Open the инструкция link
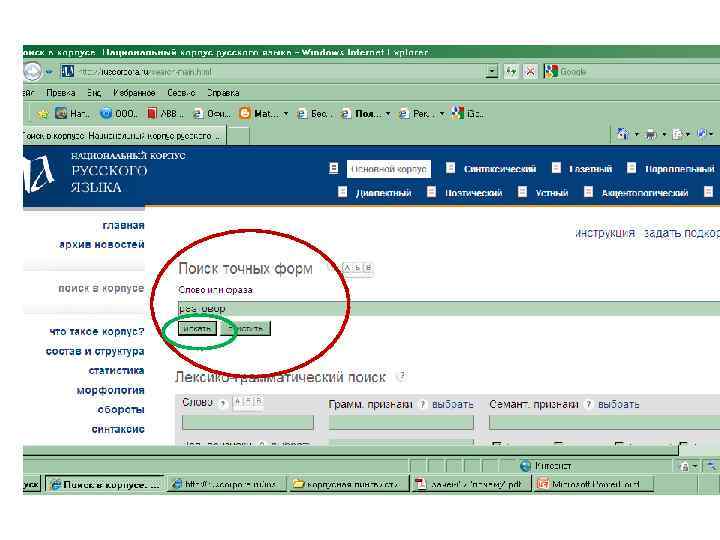Screen dimensions: 720x540 click(x=605, y=233)
